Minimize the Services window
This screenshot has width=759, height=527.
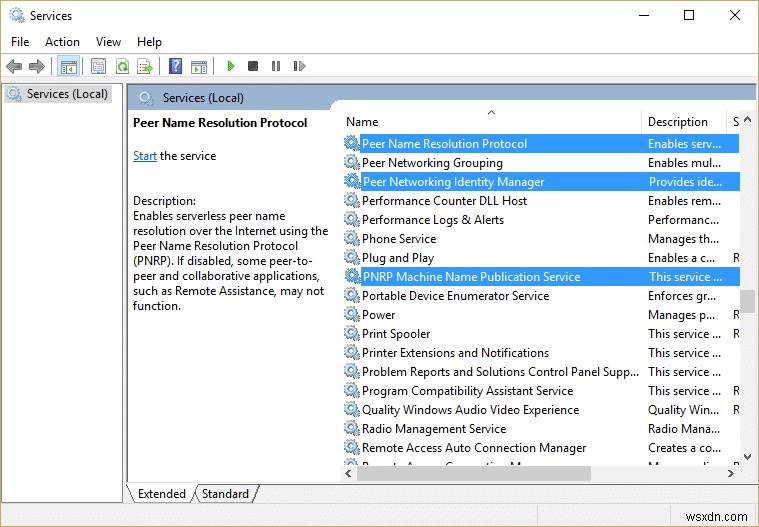click(x=644, y=15)
